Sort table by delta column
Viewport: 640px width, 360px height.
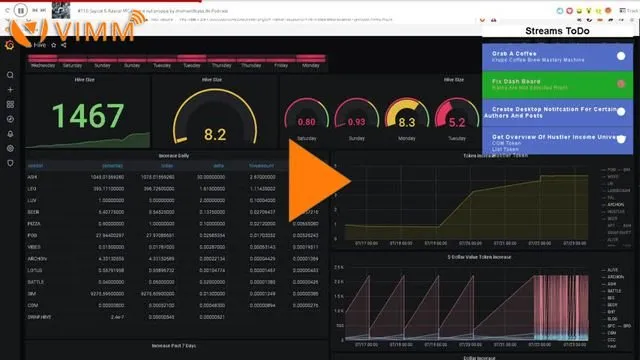point(218,166)
